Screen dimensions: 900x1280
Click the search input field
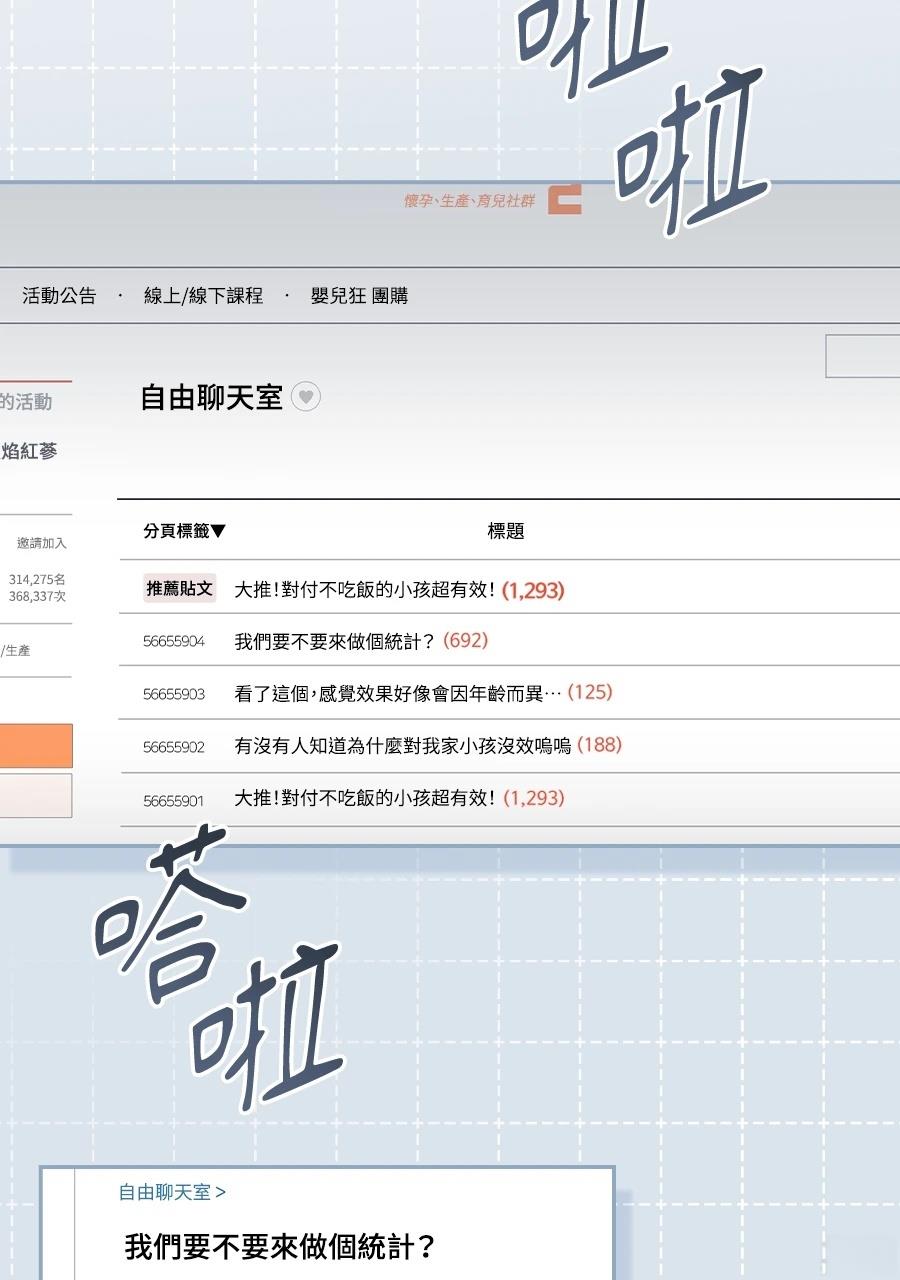(862, 356)
